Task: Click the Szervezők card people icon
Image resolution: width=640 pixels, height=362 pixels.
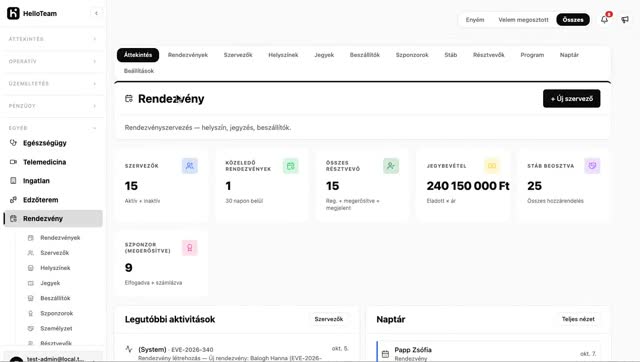Action: point(190,166)
